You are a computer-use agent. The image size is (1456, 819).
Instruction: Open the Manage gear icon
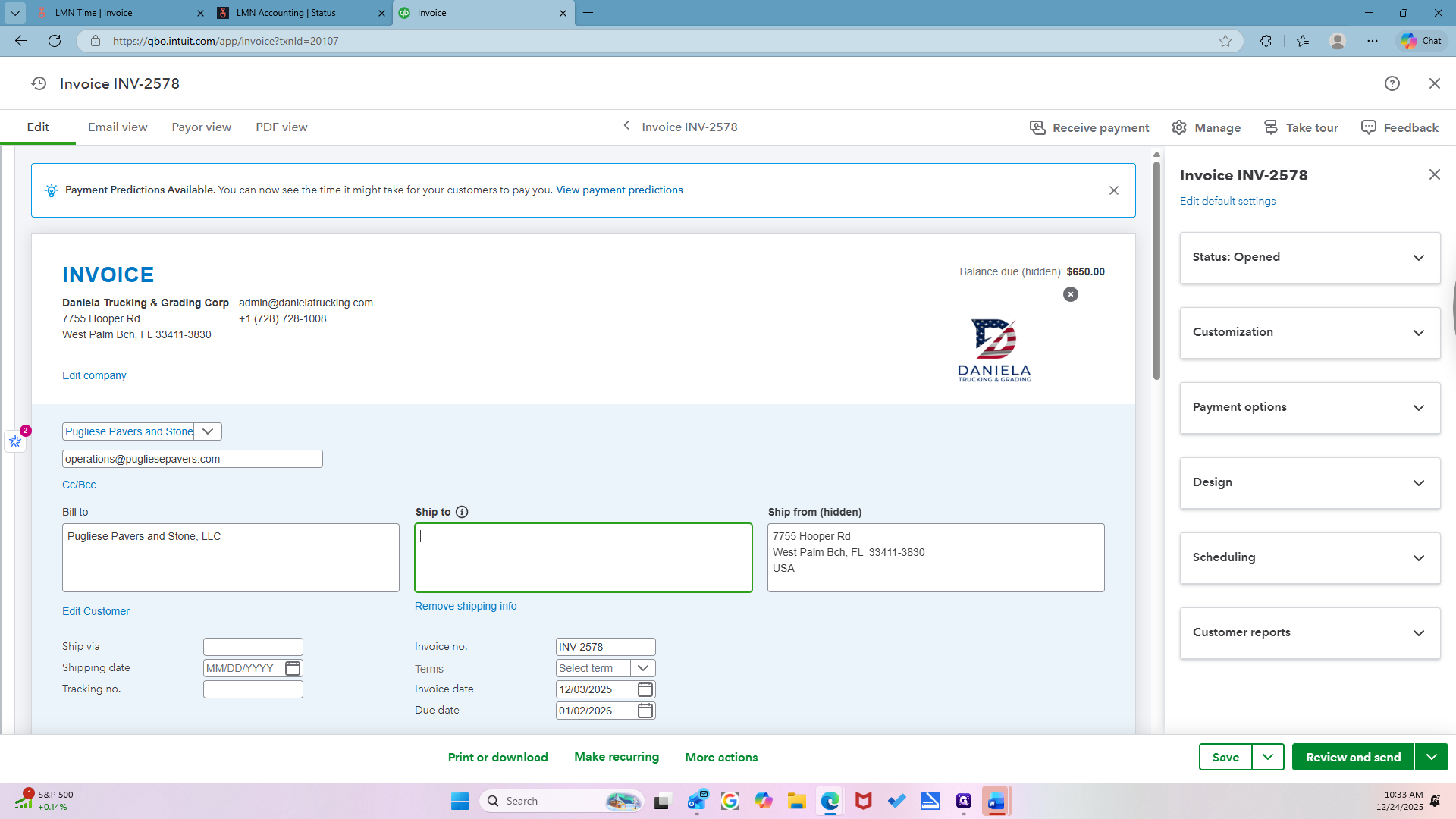point(1179,127)
